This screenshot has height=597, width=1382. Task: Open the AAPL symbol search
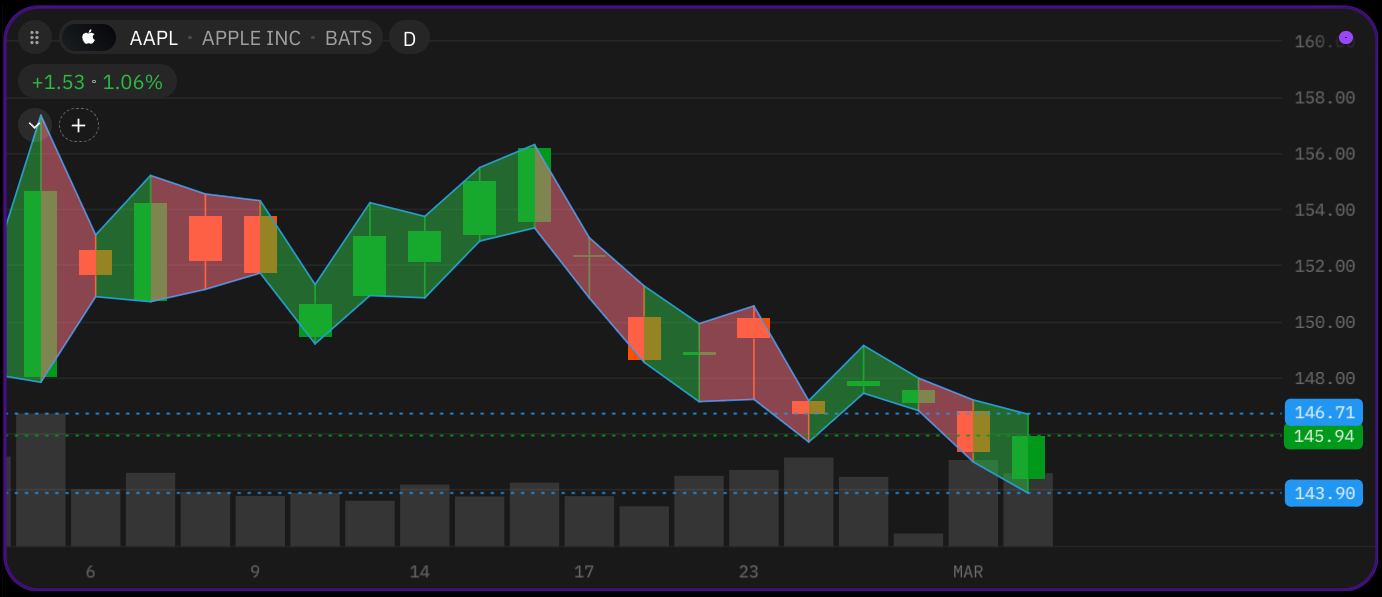pyautogui.click(x=154, y=38)
